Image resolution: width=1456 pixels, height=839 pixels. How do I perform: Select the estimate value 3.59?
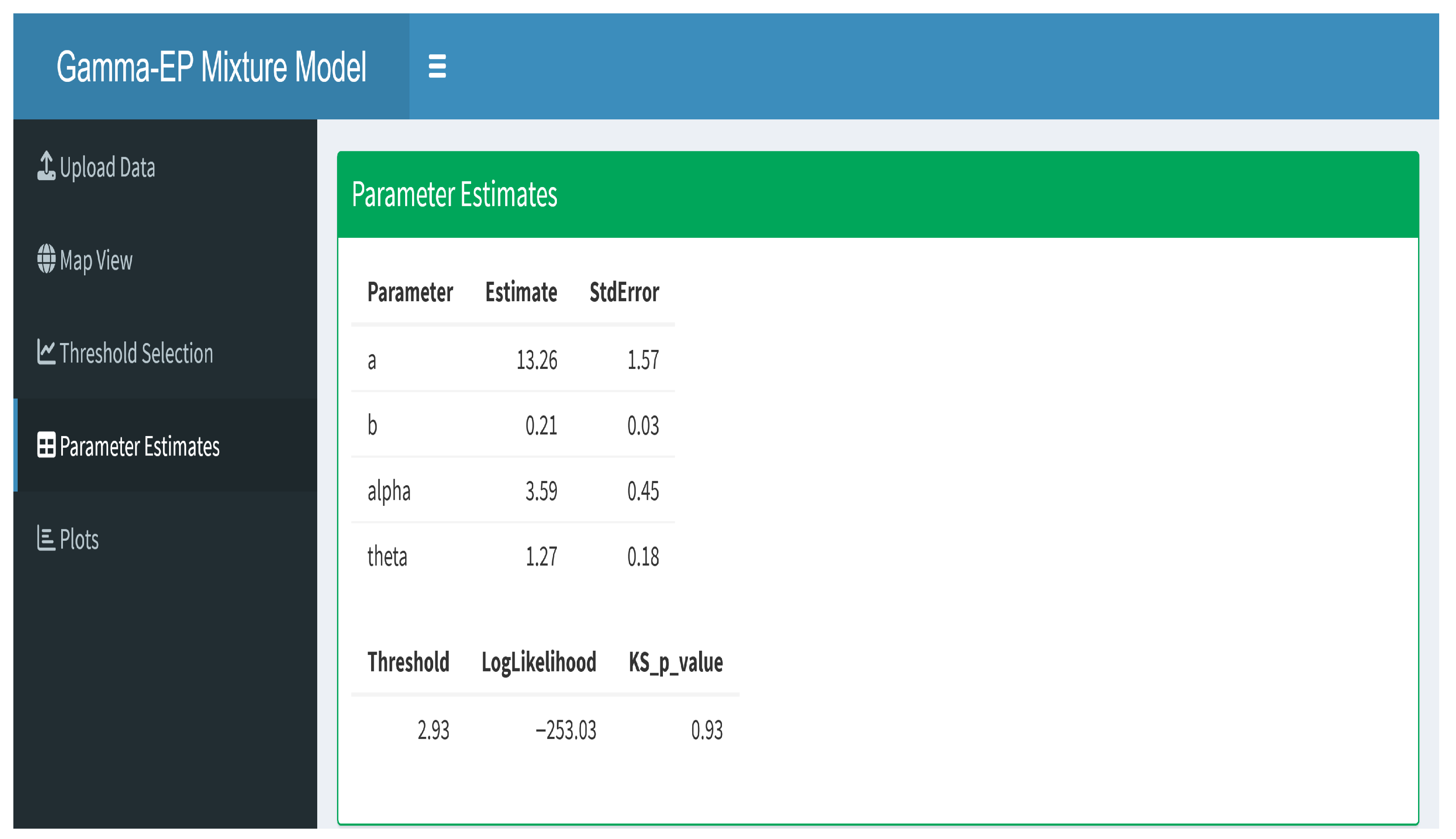click(541, 492)
